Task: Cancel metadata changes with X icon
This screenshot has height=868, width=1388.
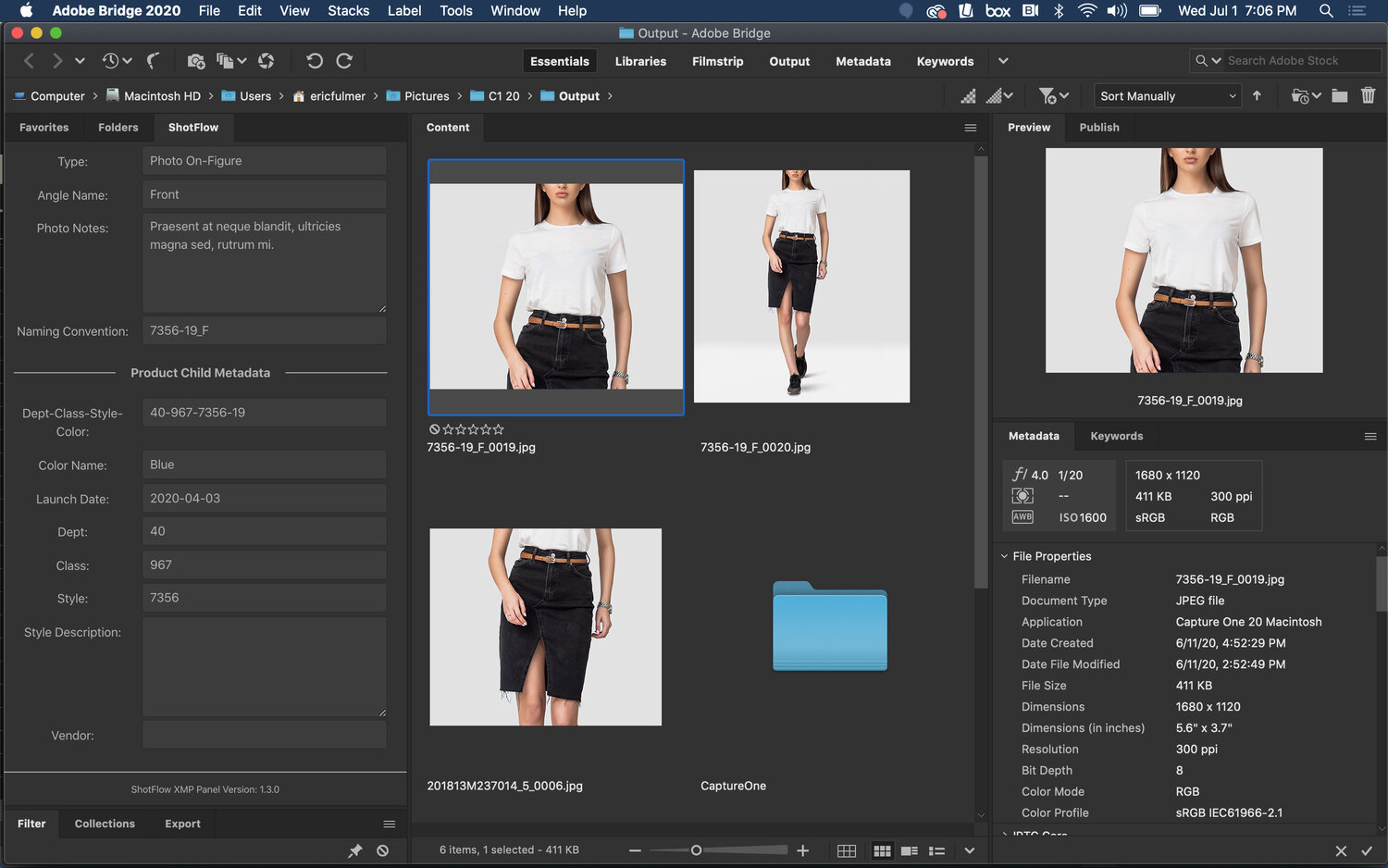Action: coord(1341,850)
